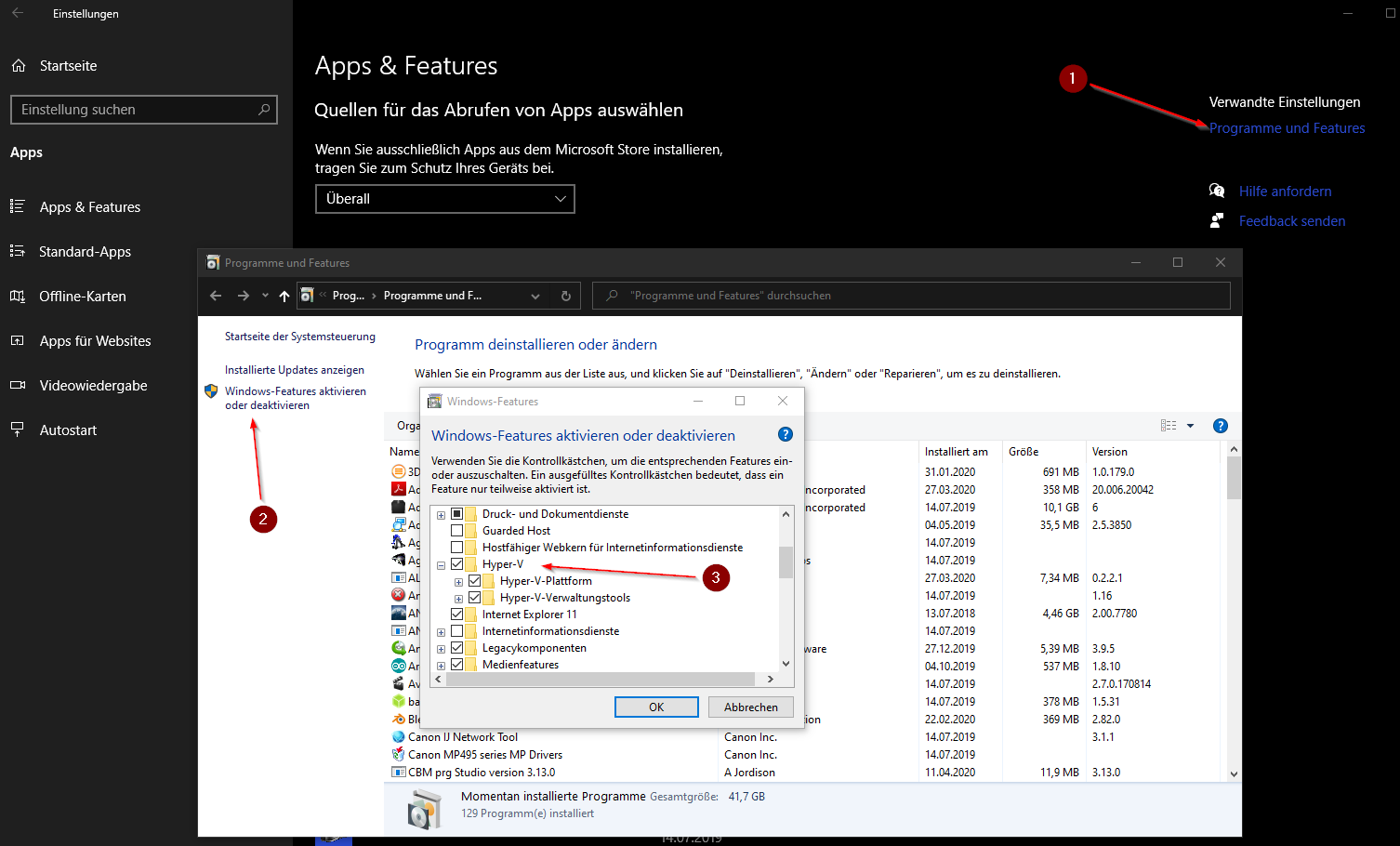The width and height of the screenshot is (1400, 846).
Task: Click the search magnifier icon in Einstellung suchen
Action: [264, 110]
